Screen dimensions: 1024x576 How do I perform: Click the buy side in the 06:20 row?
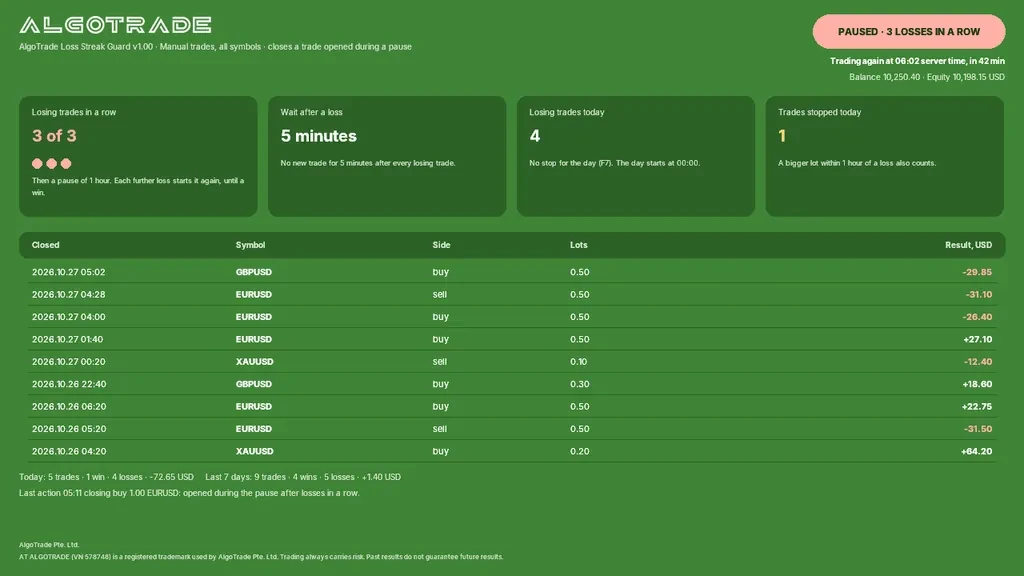441,406
